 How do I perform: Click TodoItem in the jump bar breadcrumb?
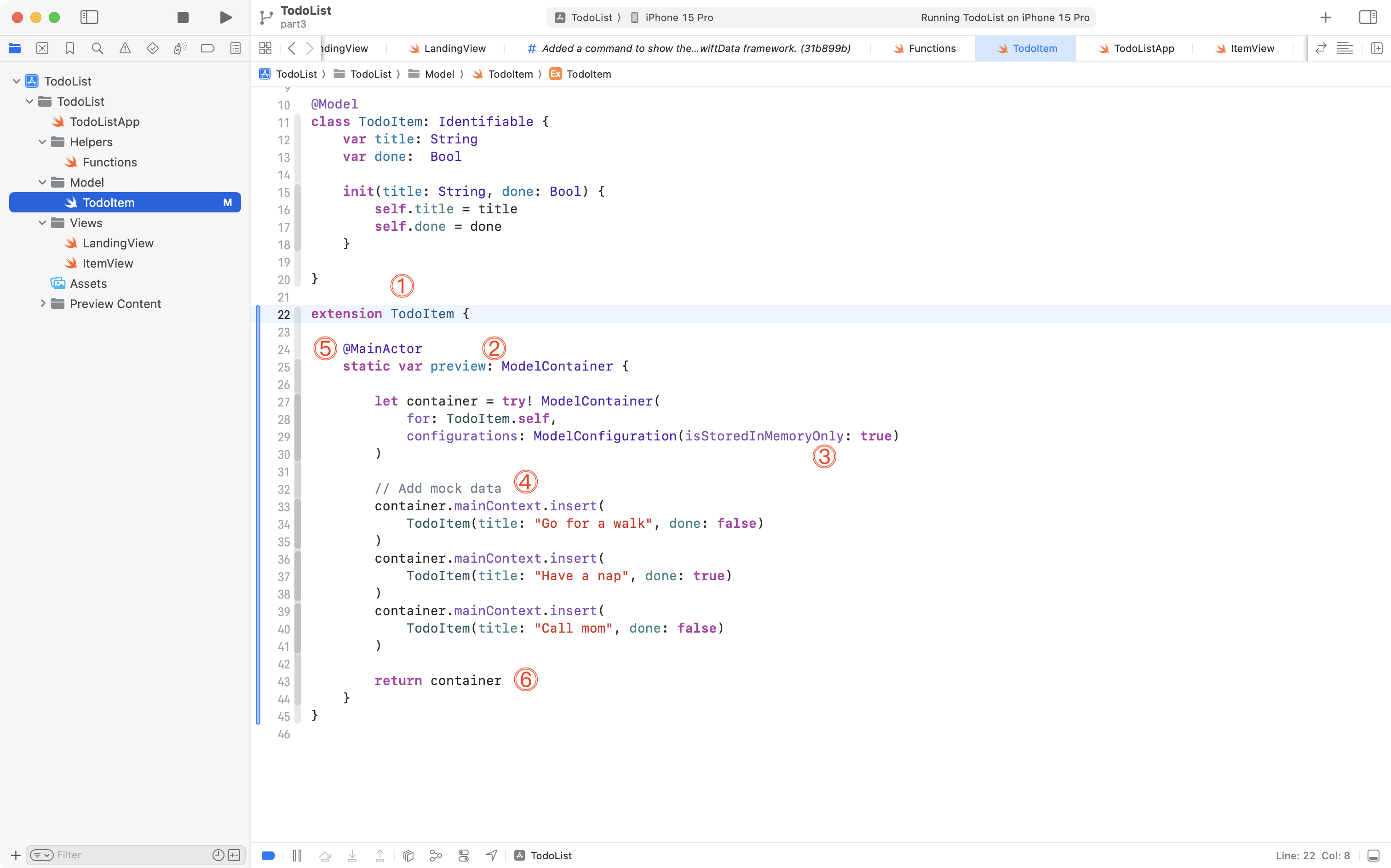pos(513,74)
